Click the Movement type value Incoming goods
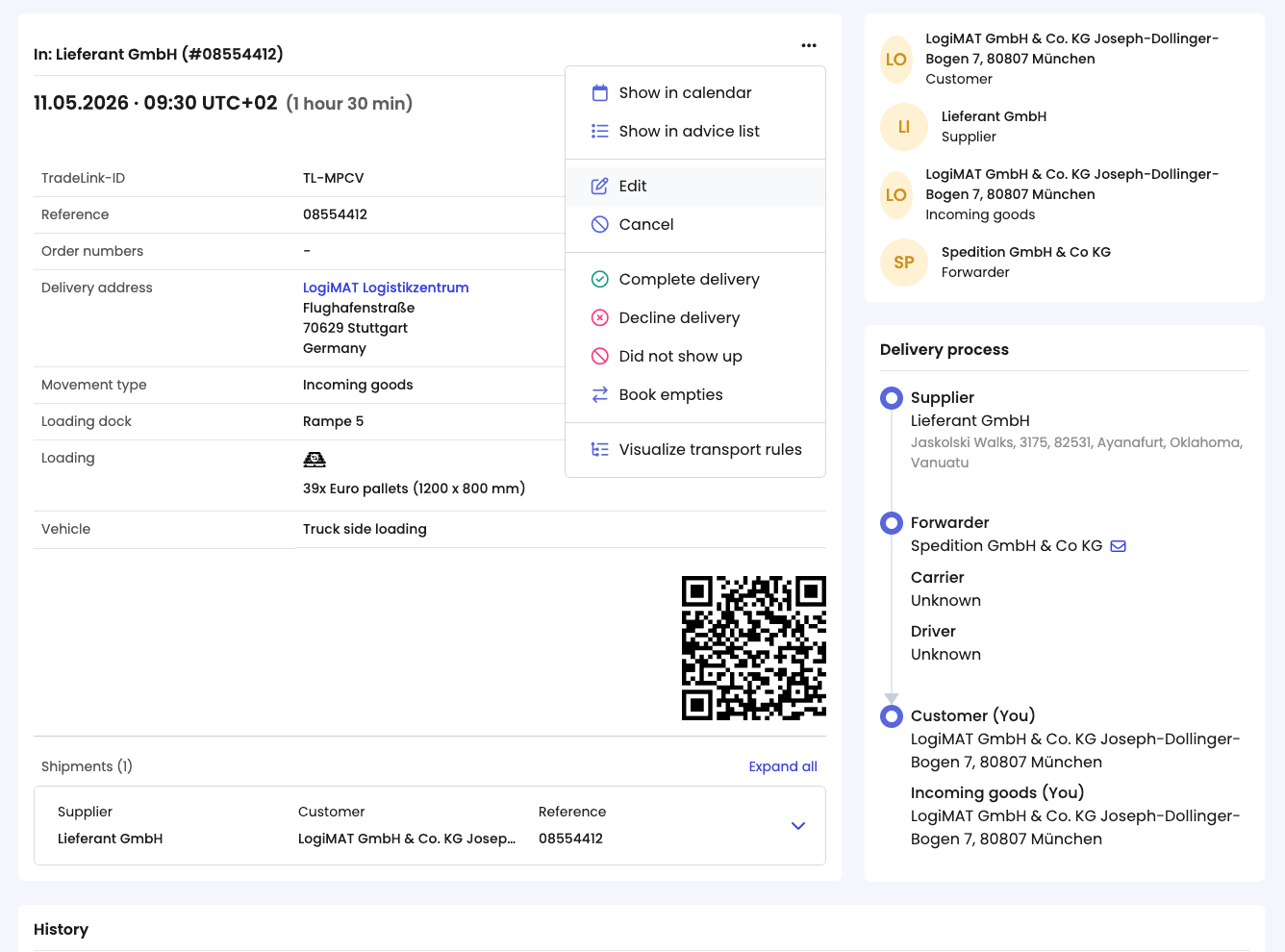The height and width of the screenshot is (952, 1285). click(x=358, y=385)
